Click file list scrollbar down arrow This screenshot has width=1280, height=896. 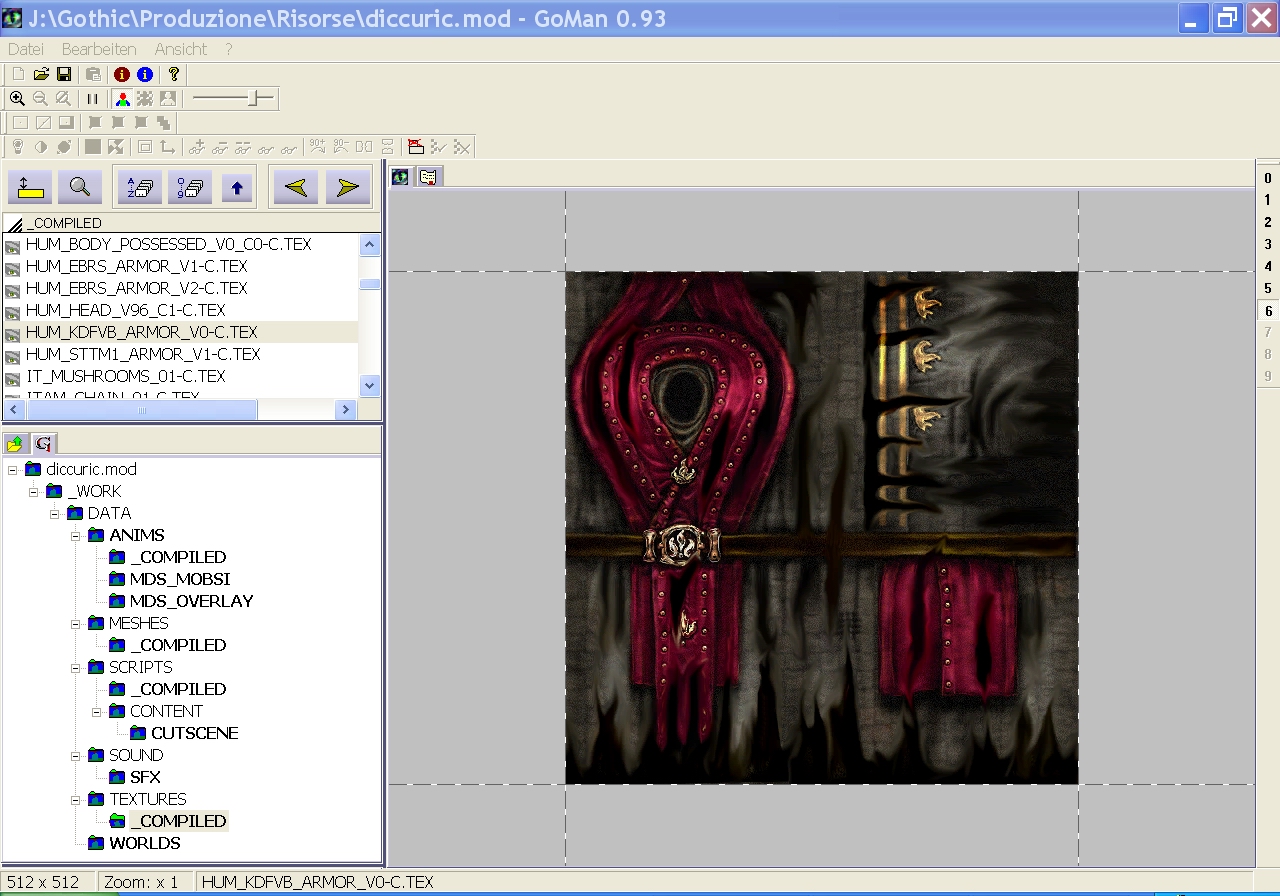370,385
